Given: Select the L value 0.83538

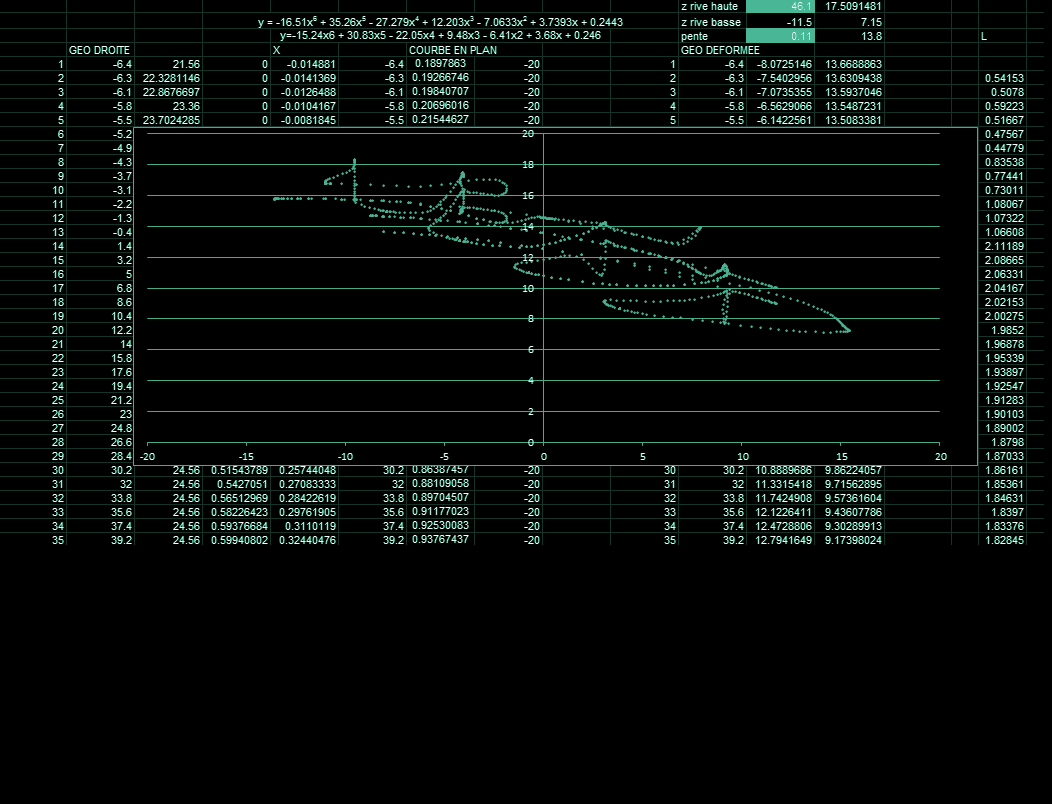Looking at the screenshot, I should pos(1002,162).
